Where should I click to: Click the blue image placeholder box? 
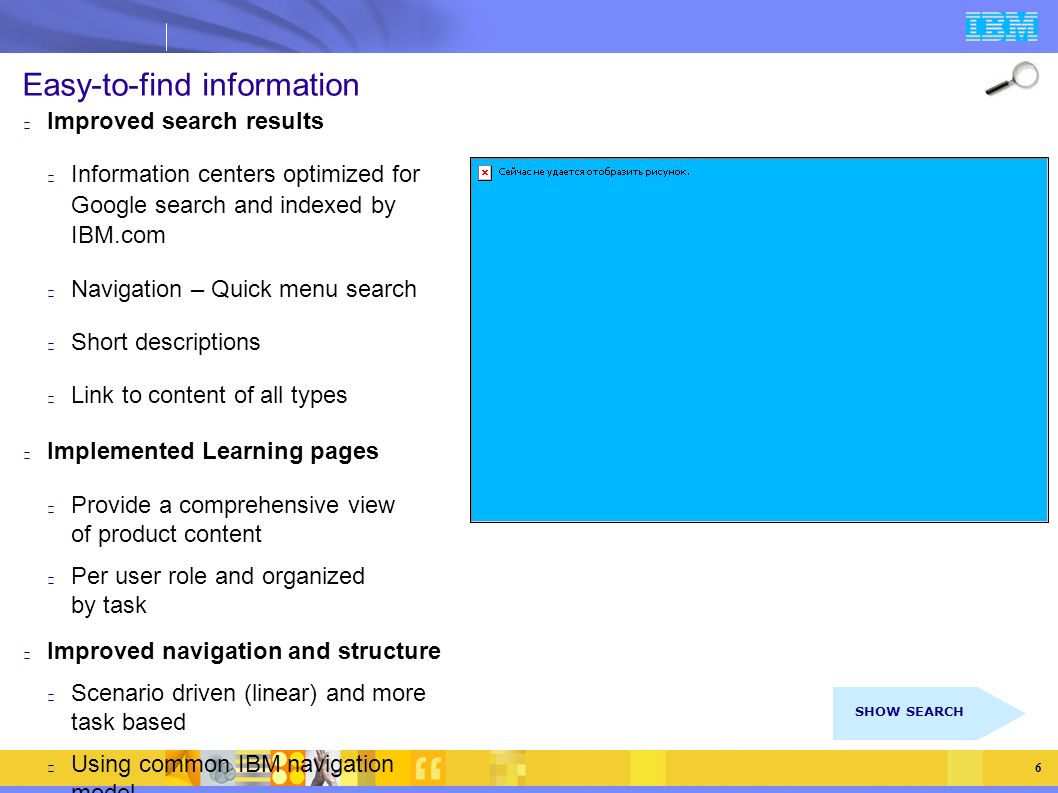click(x=759, y=339)
